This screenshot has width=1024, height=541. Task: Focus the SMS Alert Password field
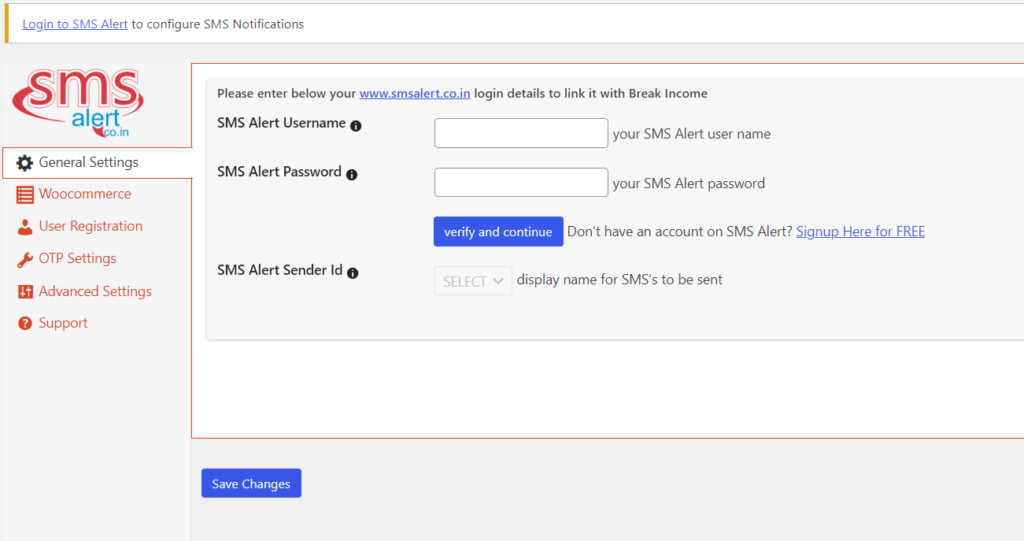coord(521,182)
